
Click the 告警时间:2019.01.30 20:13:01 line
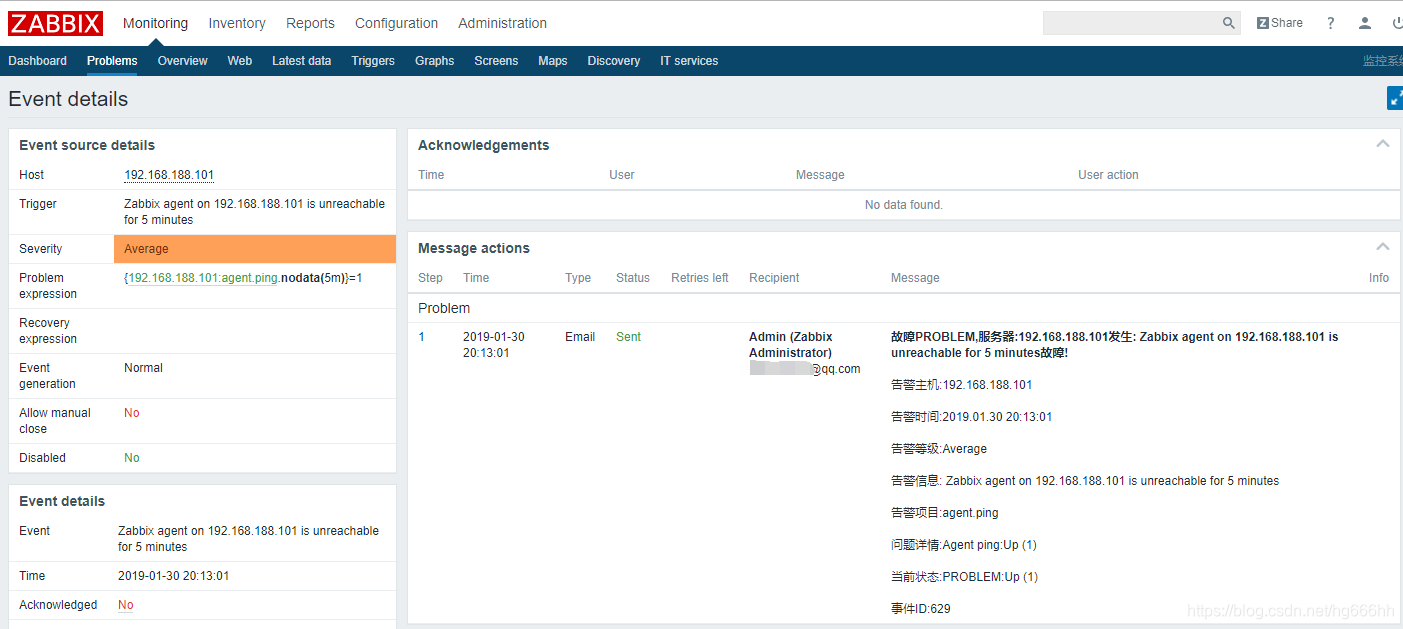tap(971, 417)
